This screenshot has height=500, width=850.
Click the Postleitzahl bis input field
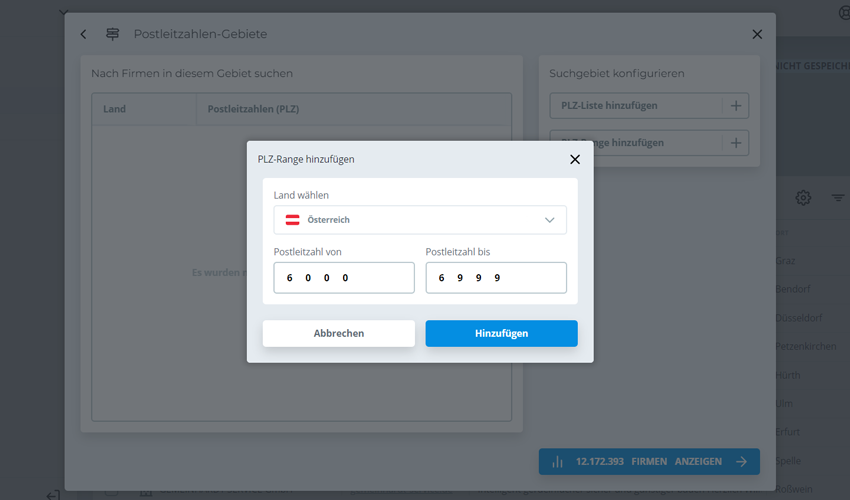click(496, 278)
